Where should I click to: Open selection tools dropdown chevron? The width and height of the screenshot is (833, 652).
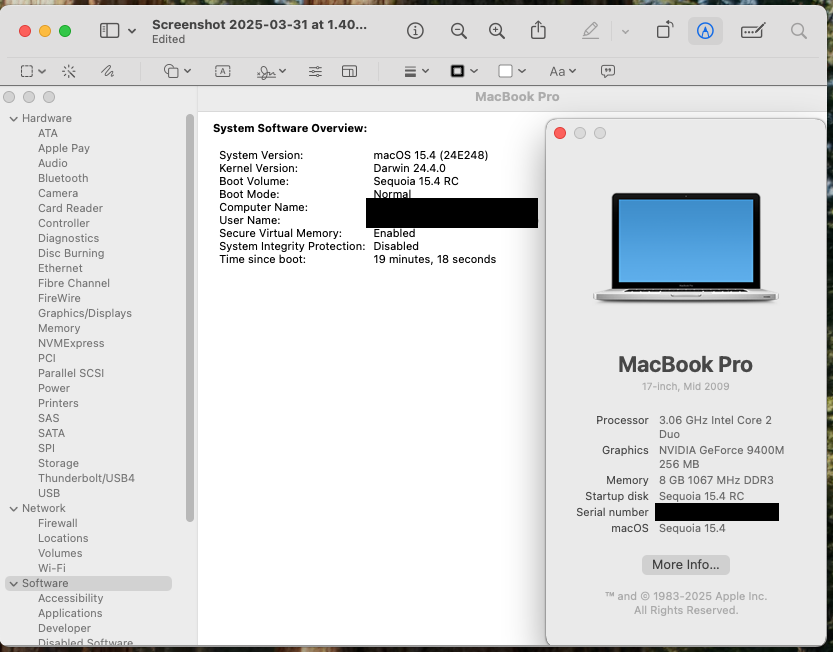coord(42,71)
